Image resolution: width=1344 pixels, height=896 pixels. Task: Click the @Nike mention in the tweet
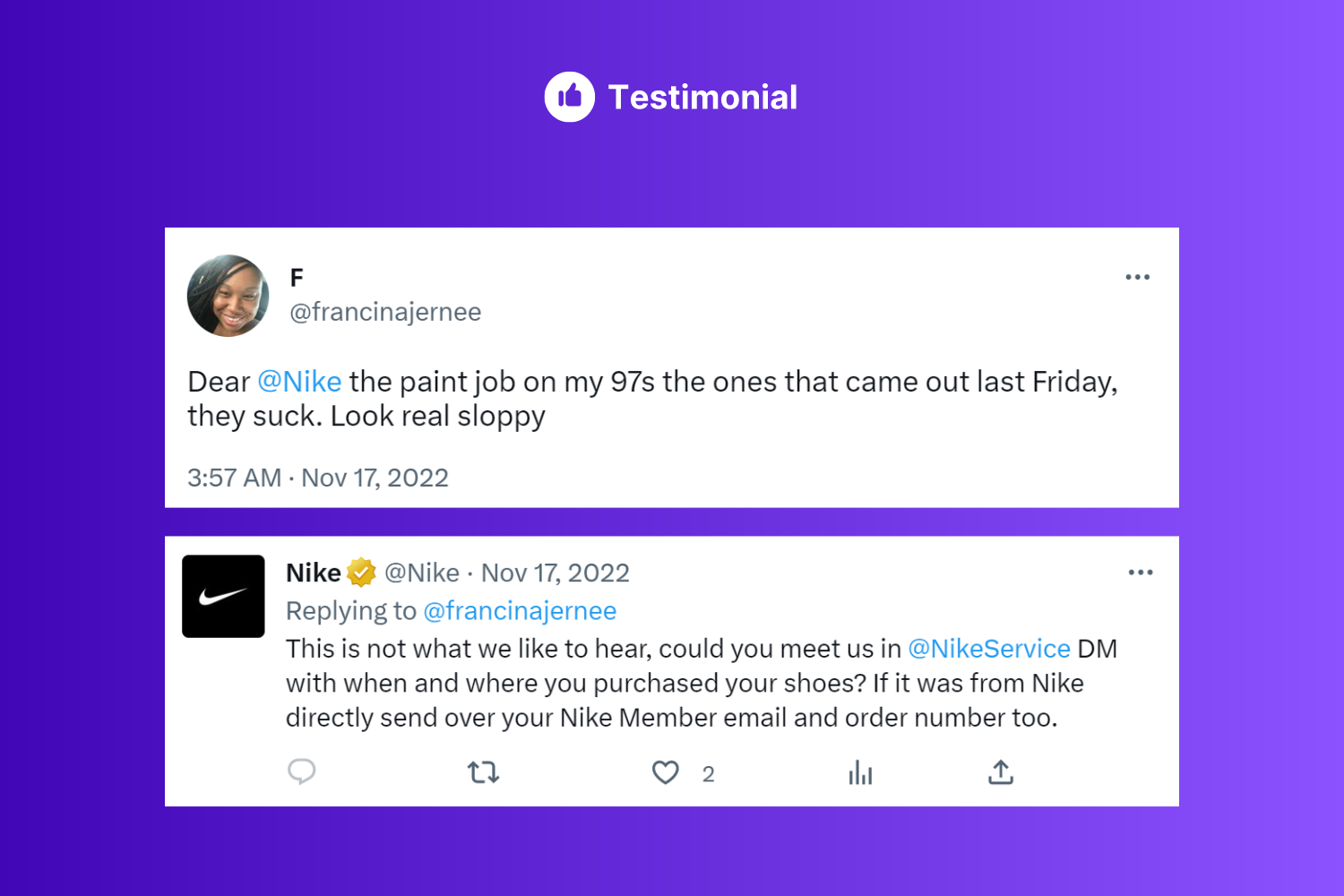coord(299,382)
